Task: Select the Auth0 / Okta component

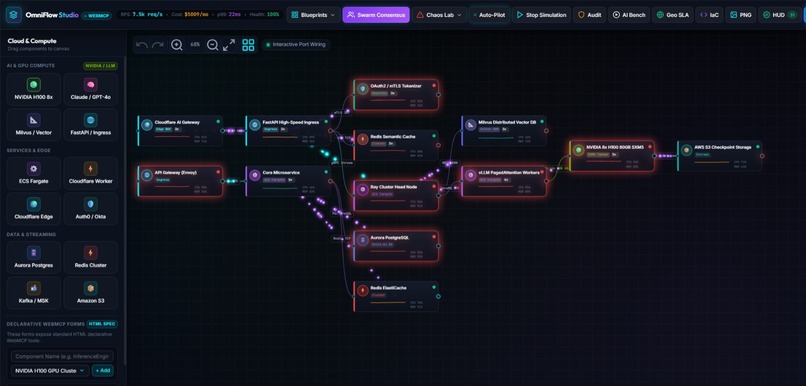Action: [x=90, y=209]
